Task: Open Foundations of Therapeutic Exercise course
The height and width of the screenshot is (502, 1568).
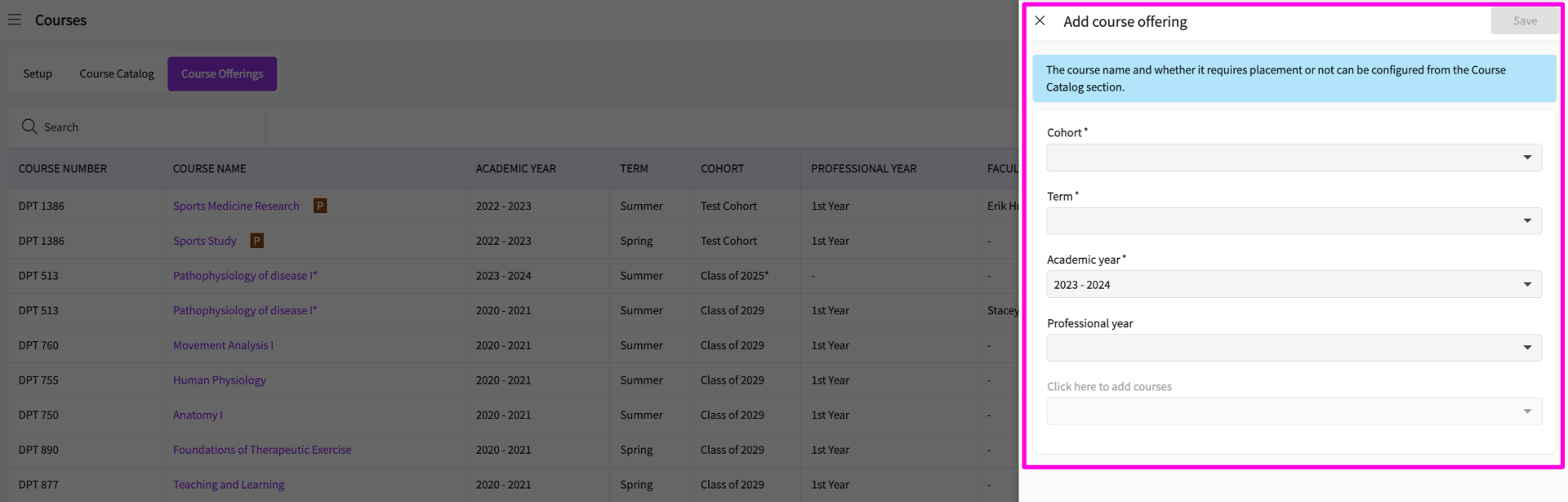Action: click(262, 450)
